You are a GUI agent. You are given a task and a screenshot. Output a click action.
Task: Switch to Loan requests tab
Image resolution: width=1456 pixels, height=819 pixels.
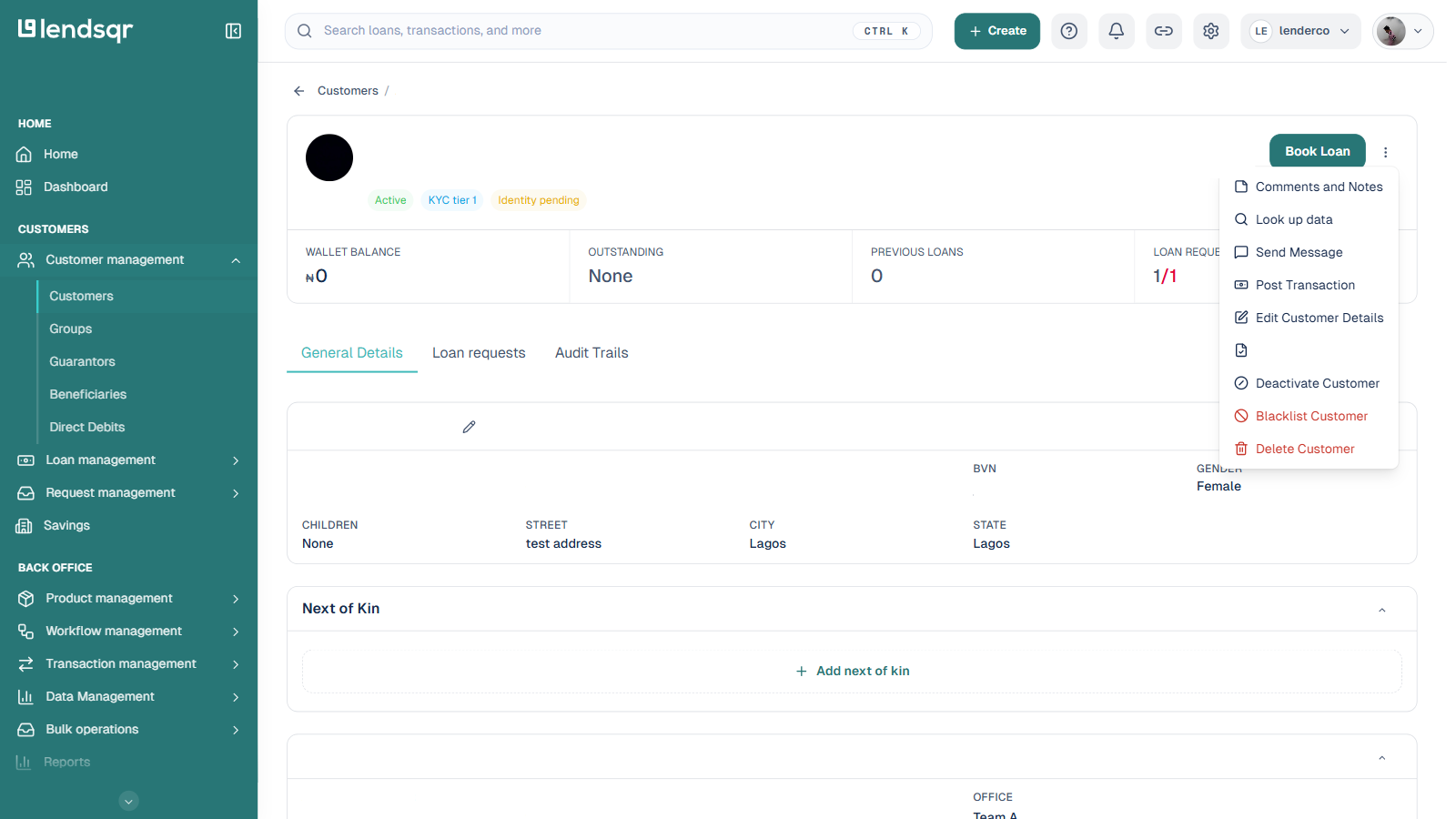point(479,353)
